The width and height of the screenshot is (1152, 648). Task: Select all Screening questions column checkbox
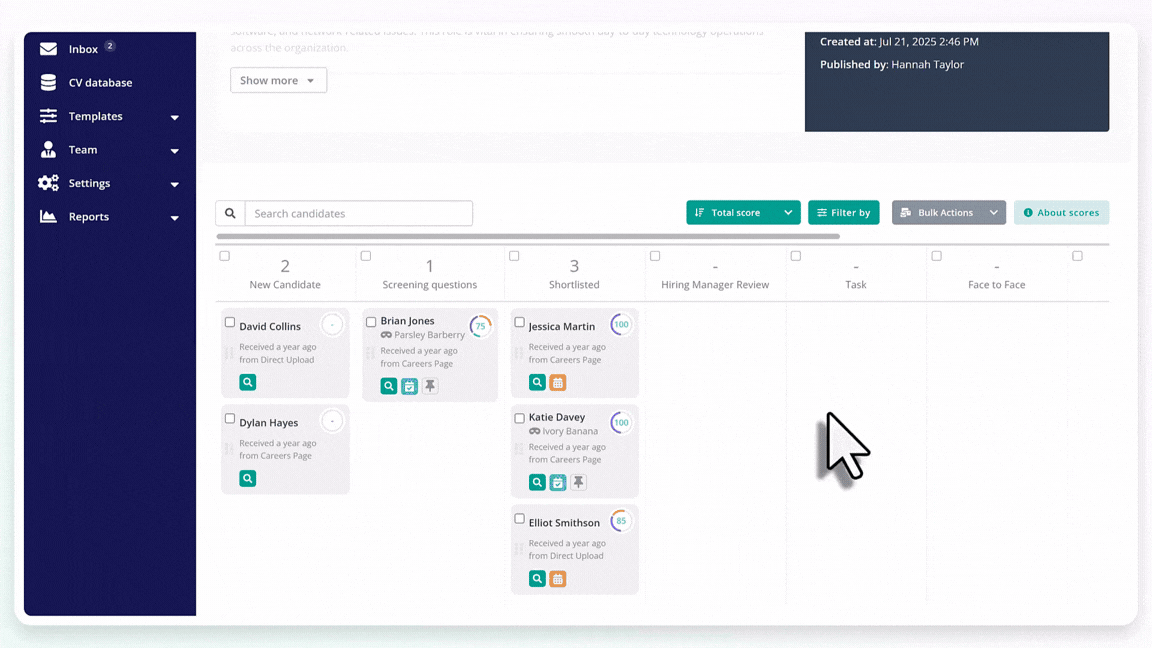[x=366, y=256]
